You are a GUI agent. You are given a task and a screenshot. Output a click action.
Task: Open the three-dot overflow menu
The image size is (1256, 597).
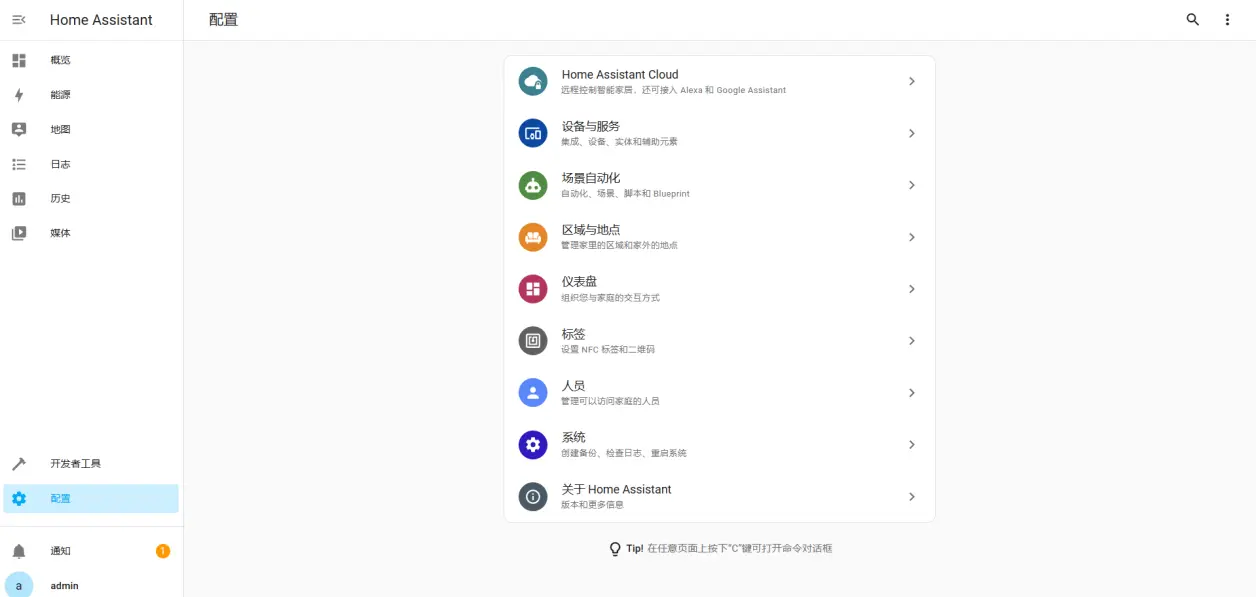(x=1228, y=20)
